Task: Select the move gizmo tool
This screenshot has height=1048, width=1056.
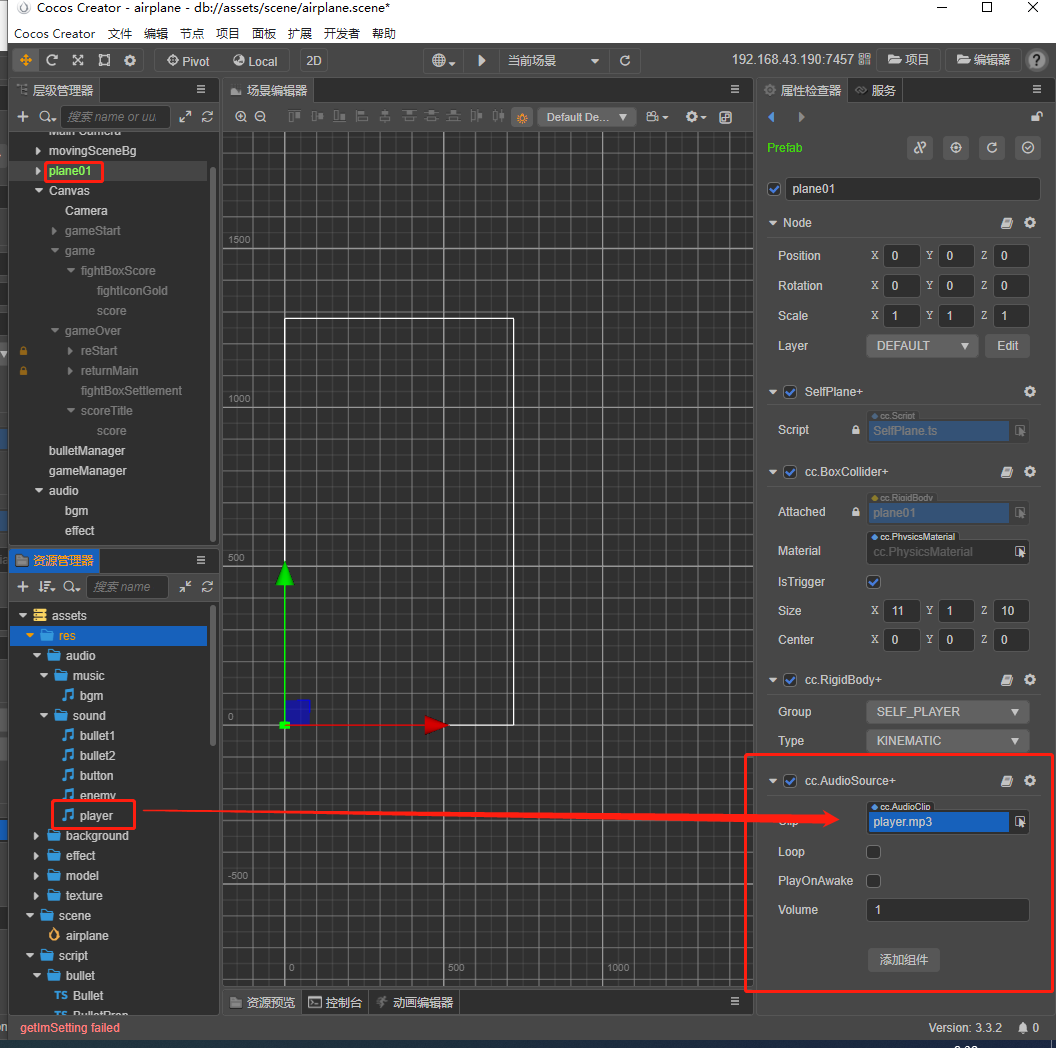Action: point(26,61)
